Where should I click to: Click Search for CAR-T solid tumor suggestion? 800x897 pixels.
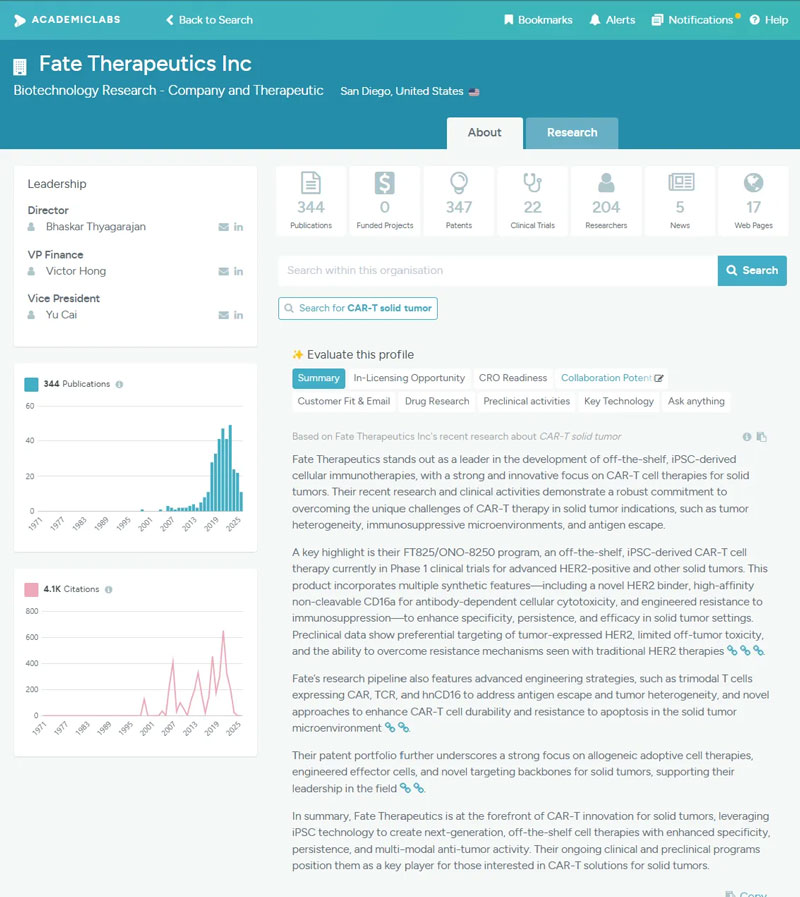(358, 308)
